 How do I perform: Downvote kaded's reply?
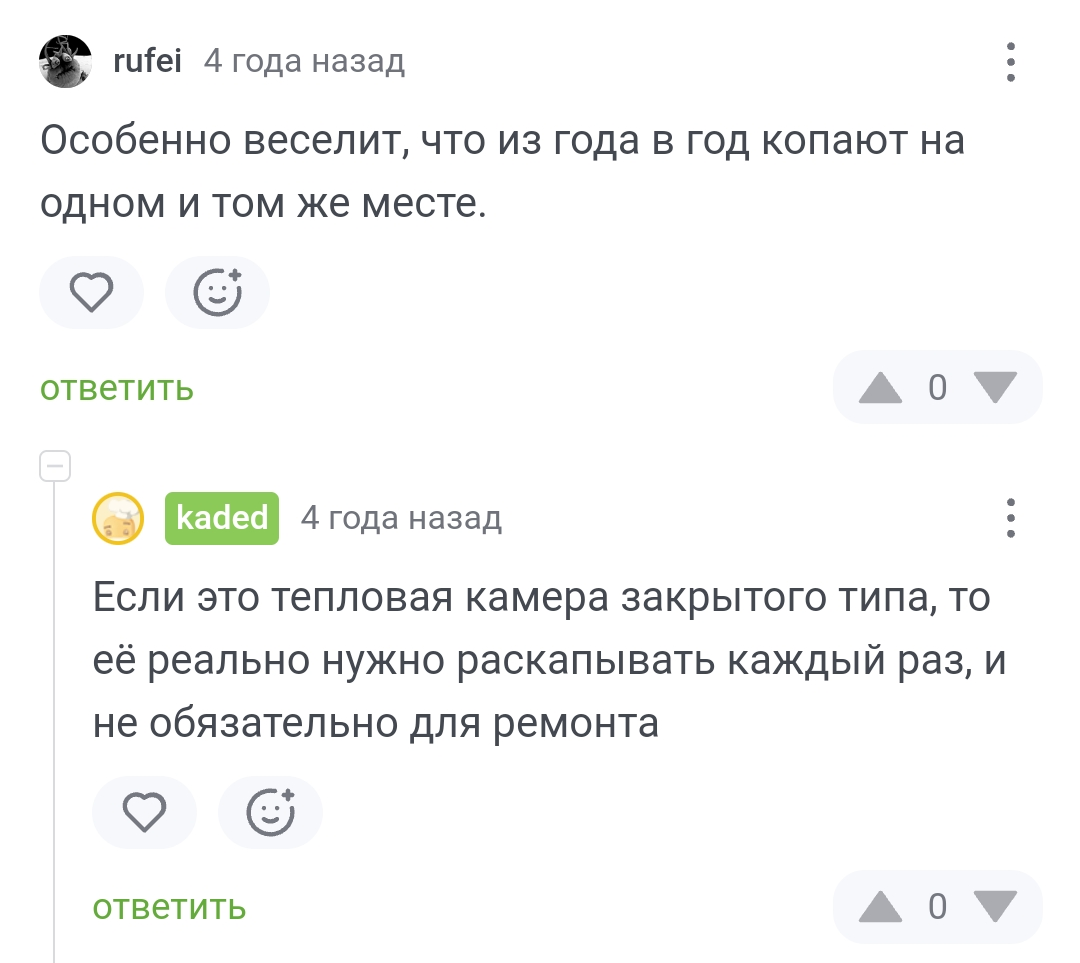point(994,907)
